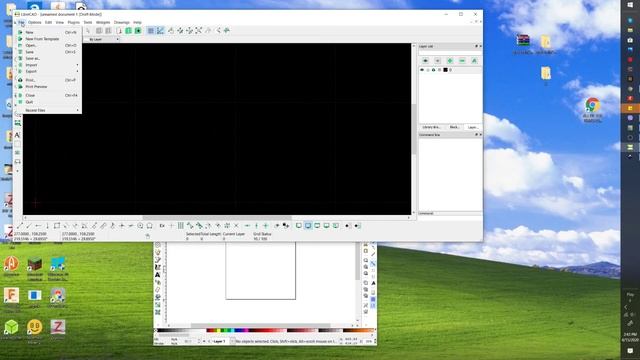Select the text A tool in LibreCAD sidebar
640x360 pixels.
pos(18,135)
